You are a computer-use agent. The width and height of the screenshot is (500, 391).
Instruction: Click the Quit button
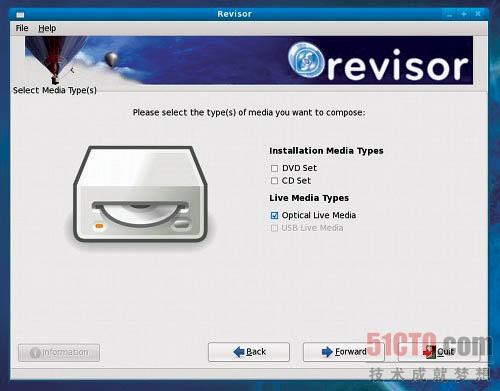point(439,352)
